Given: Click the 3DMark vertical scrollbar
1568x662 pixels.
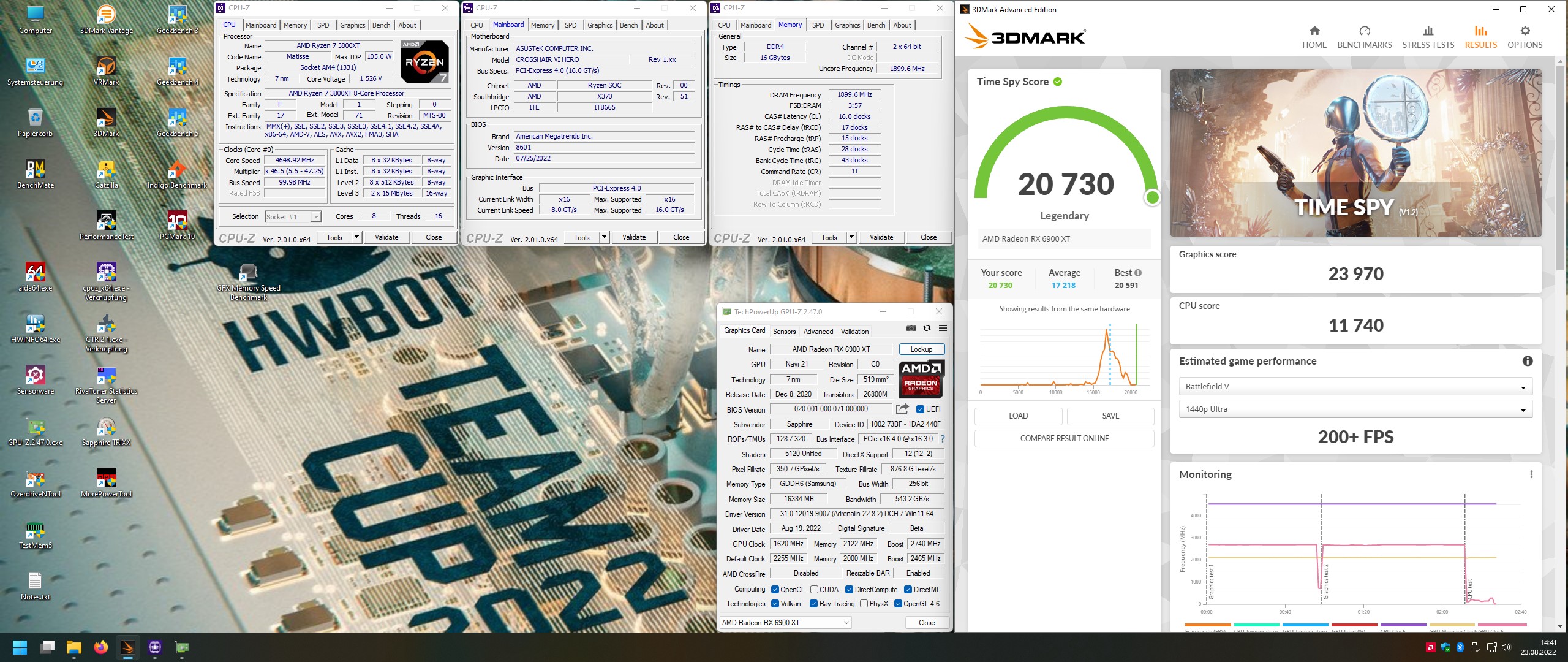Looking at the screenshot, I should pyautogui.click(x=1560, y=169).
